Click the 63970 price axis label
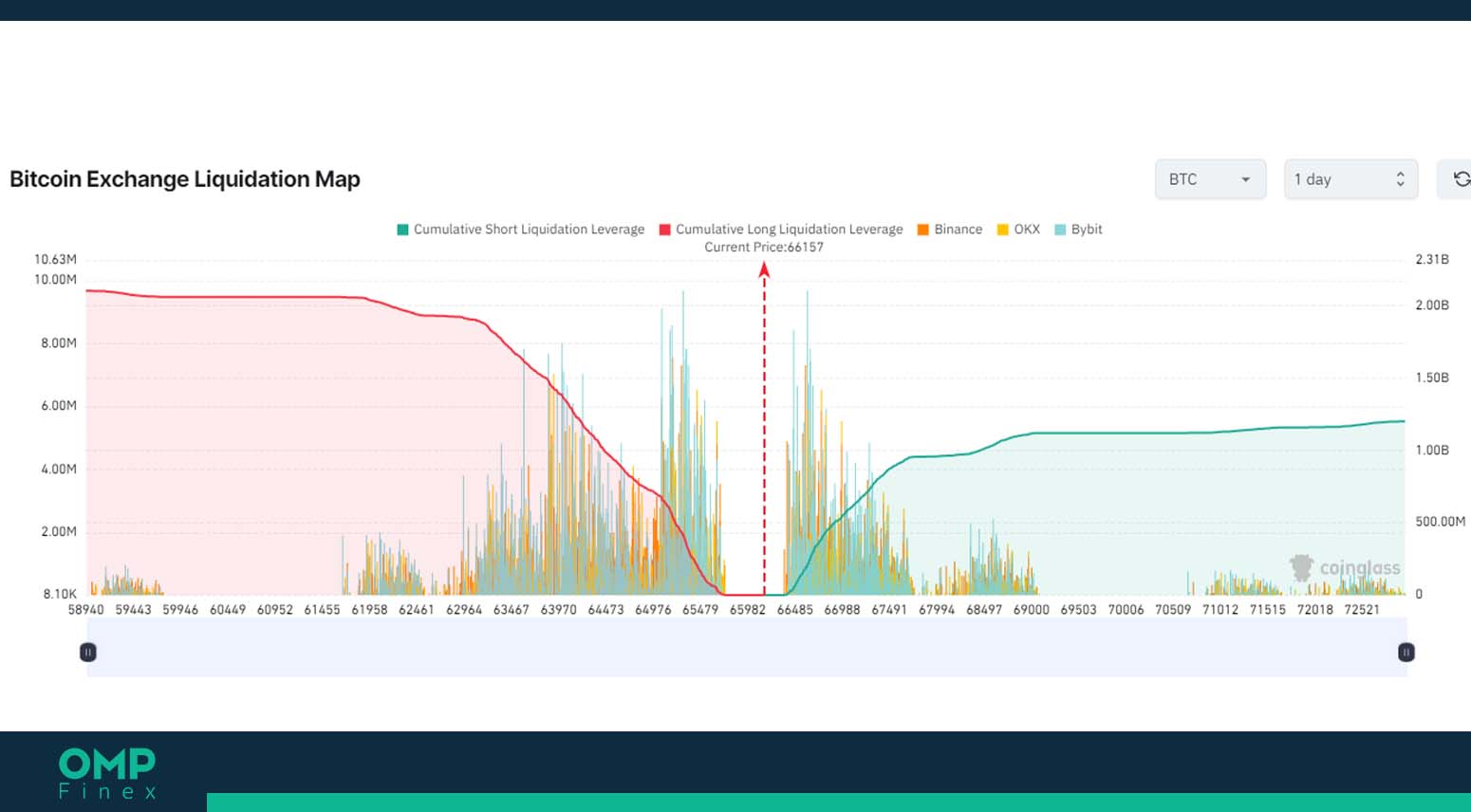The image size is (1471, 812). pos(559,609)
